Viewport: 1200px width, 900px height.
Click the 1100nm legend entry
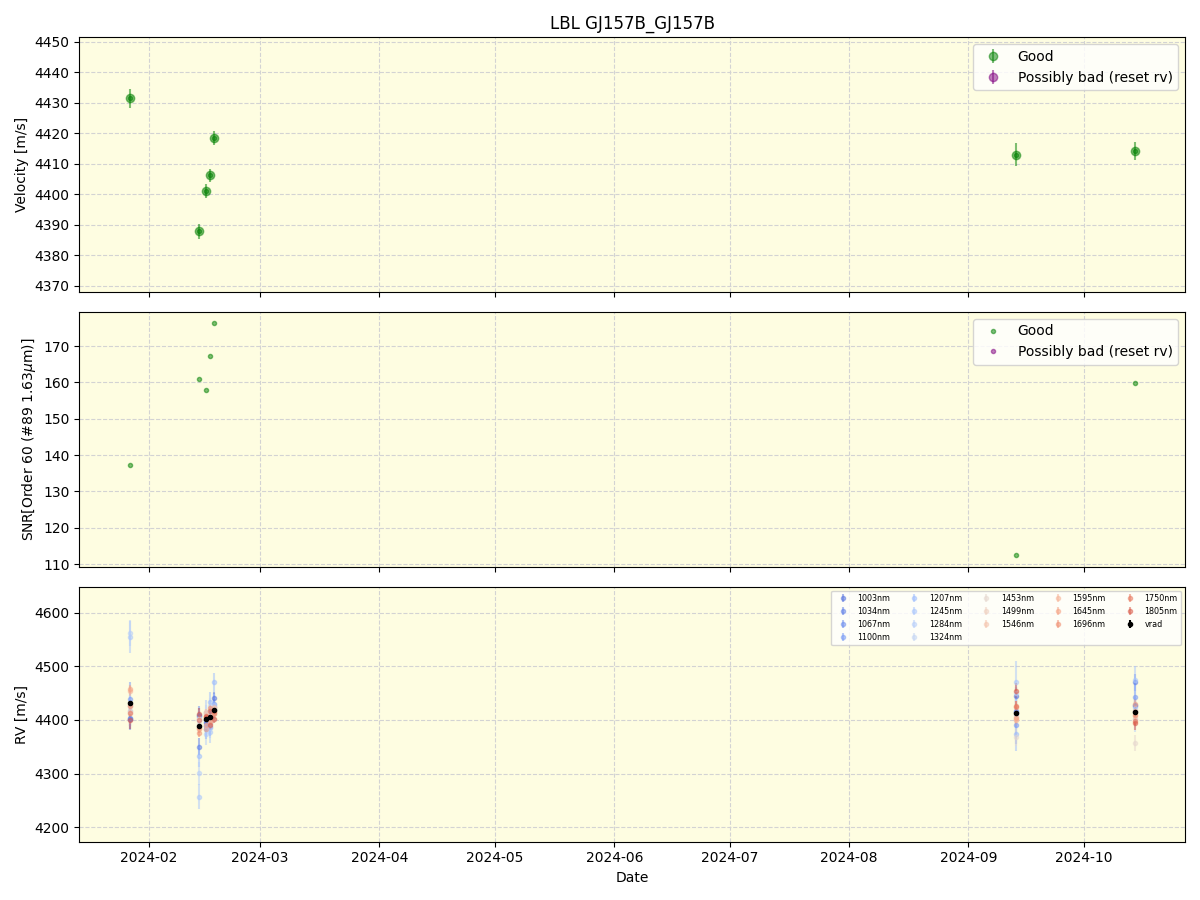tap(865, 637)
